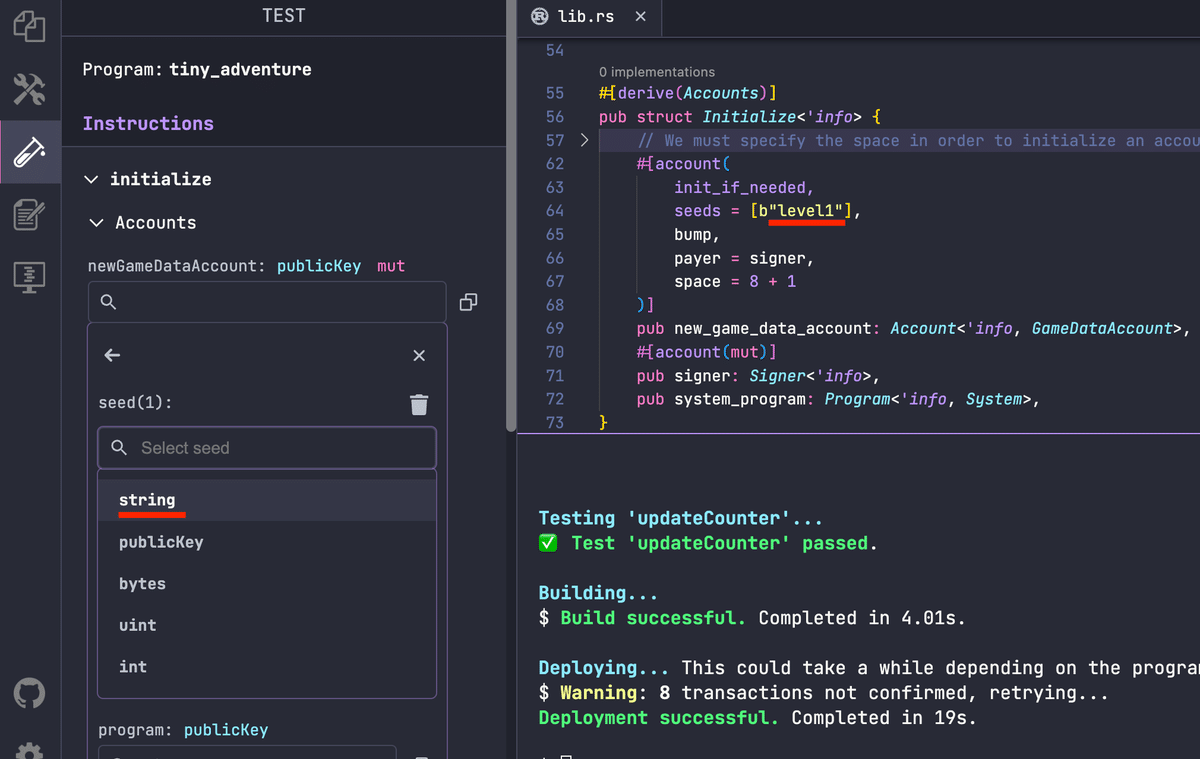
Task: Close the lib.rs editor tab
Action: 641,16
